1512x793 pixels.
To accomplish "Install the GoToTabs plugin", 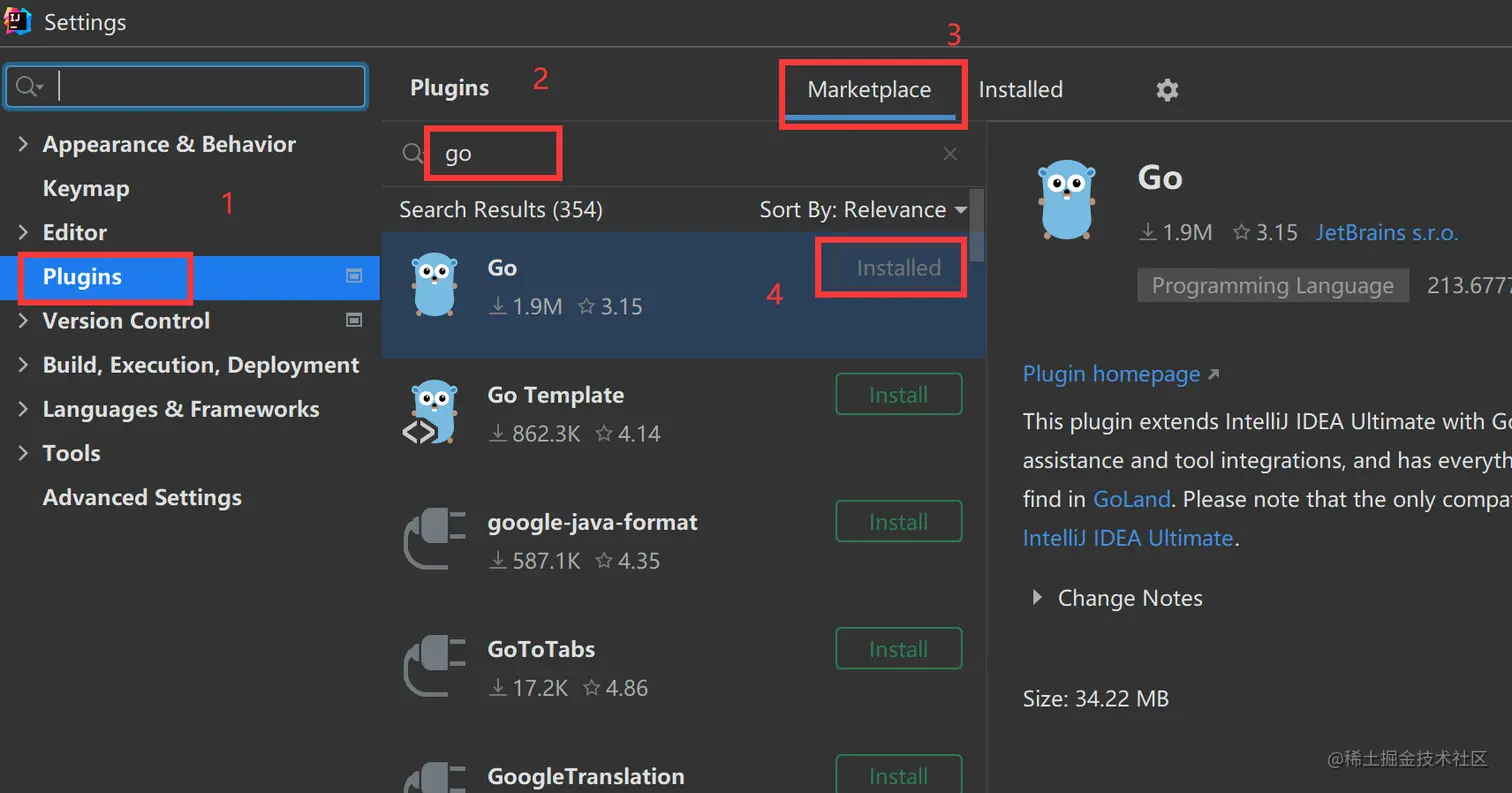I will click(899, 648).
